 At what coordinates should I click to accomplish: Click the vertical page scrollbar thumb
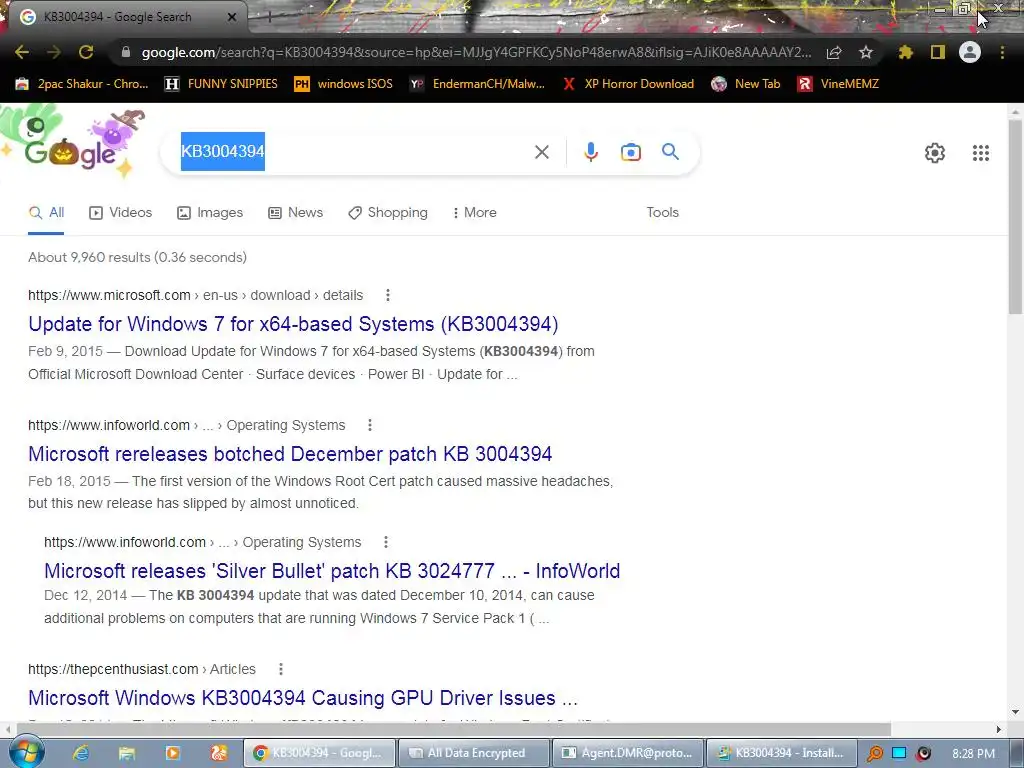point(1016,216)
